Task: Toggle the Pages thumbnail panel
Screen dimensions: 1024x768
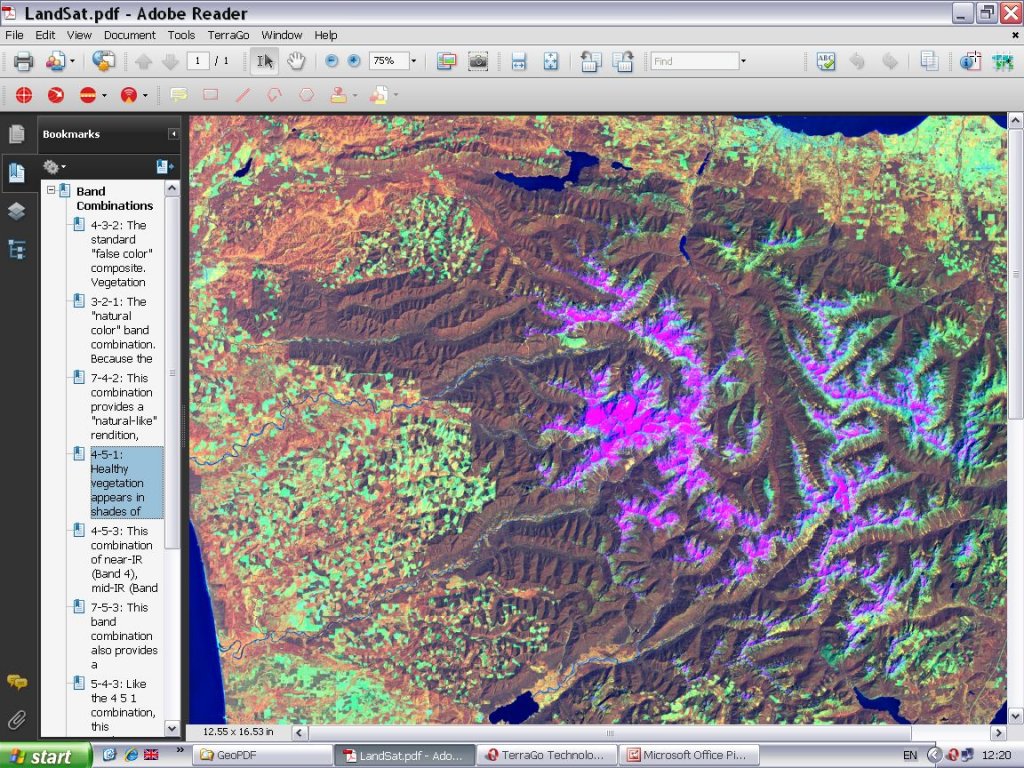Action: (16, 134)
